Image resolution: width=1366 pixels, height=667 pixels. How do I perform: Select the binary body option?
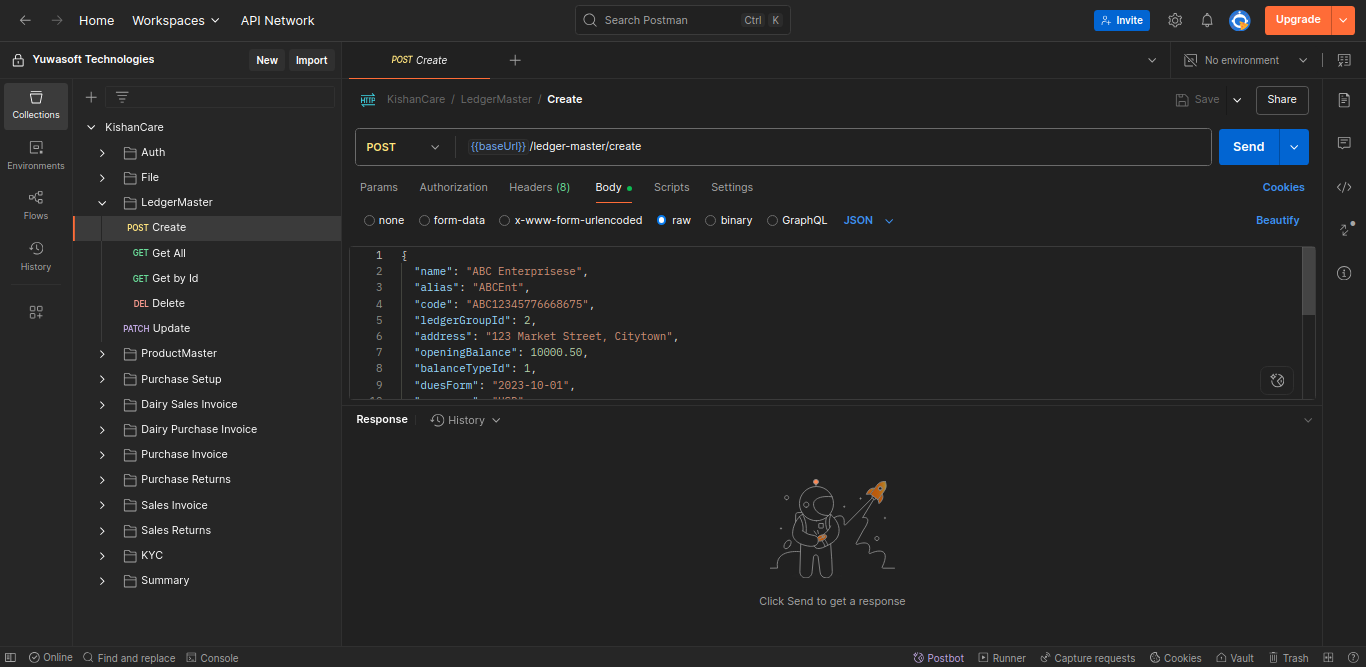click(x=711, y=220)
